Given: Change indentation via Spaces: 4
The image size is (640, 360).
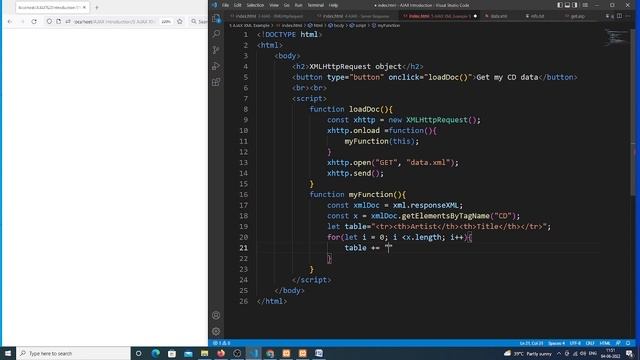Looking at the screenshot, I should click(556, 343).
